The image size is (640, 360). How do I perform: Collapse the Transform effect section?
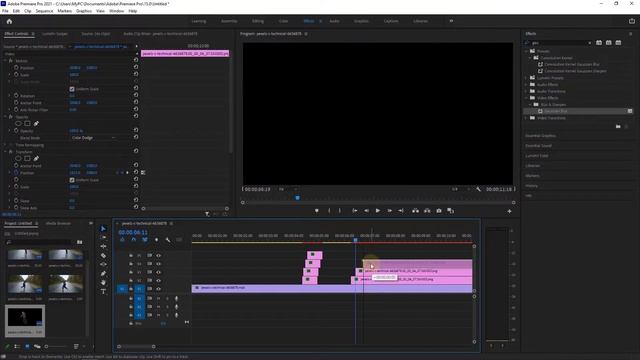5,152
